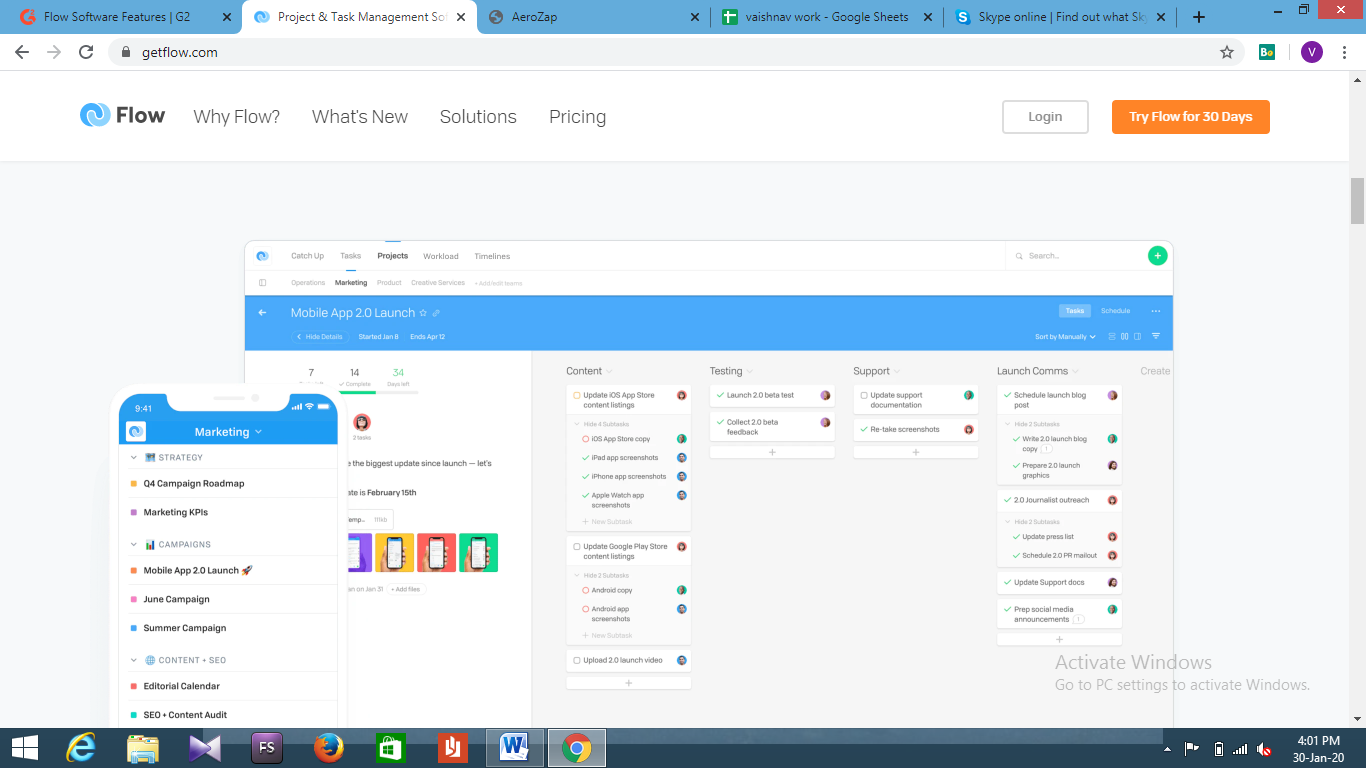Viewport: 1366px width, 768px height.
Task: Launch Internet Explorer from the taskbar
Action: coord(80,747)
